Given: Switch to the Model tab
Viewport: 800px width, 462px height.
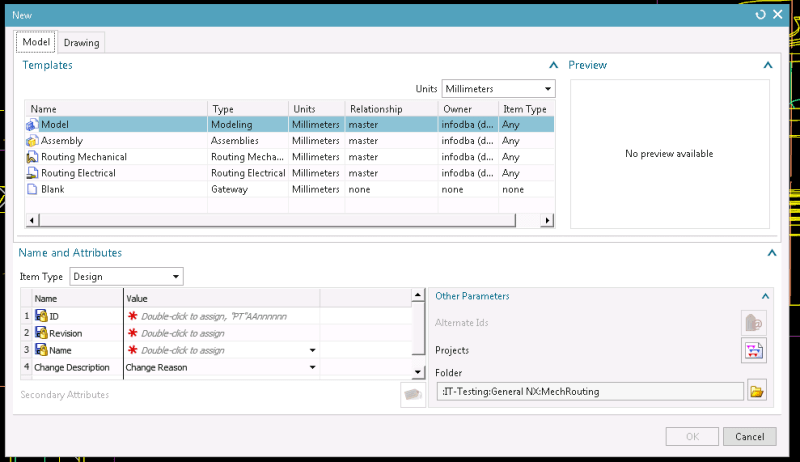Looking at the screenshot, I should pyautogui.click(x=36, y=42).
